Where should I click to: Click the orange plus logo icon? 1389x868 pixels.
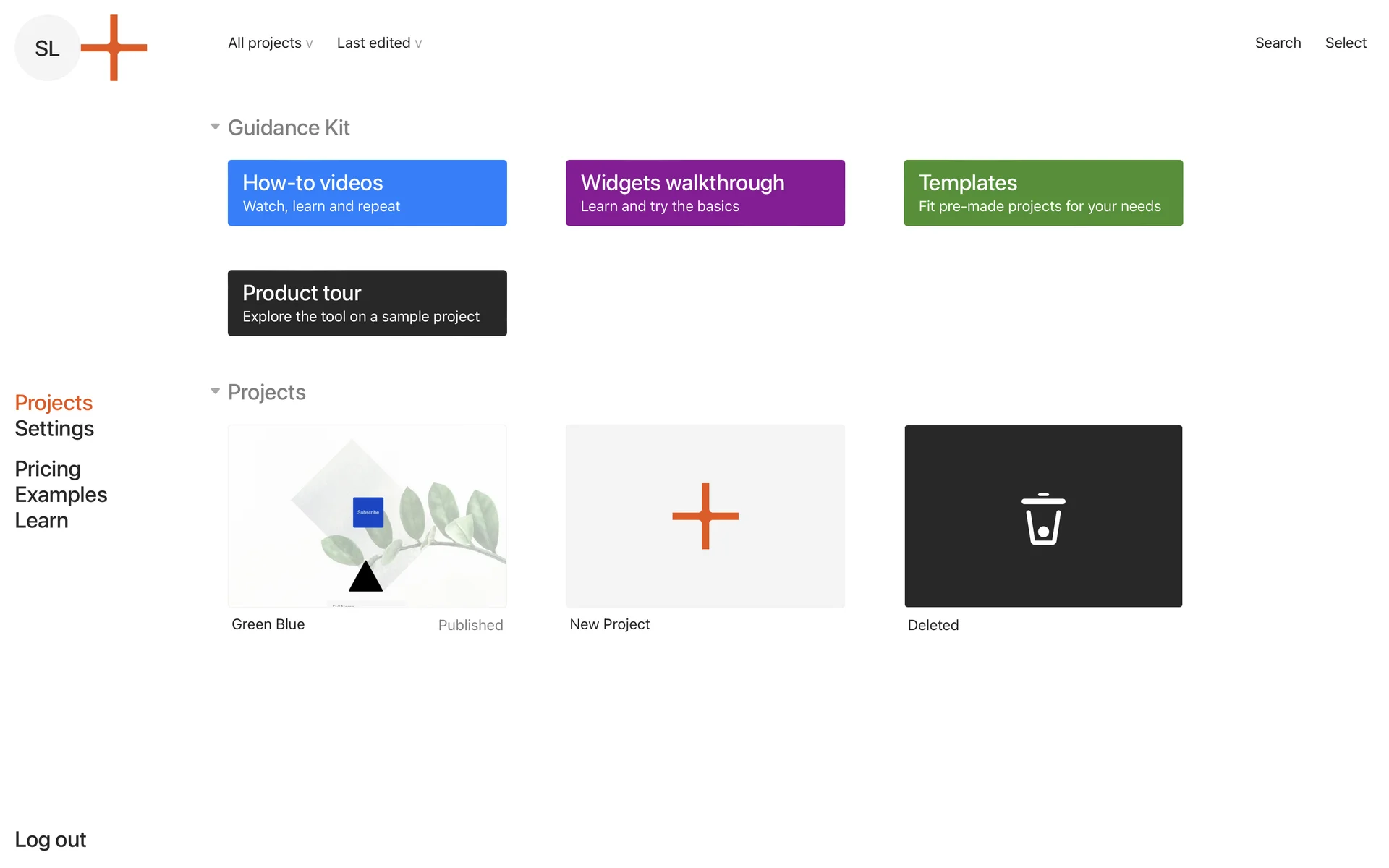point(114,48)
